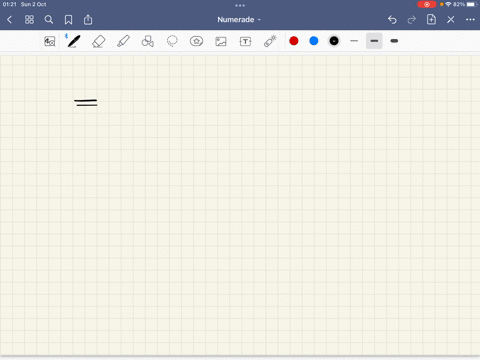480x360 pixels.
Task: Choose the black pen color
Action: (334, 41)
